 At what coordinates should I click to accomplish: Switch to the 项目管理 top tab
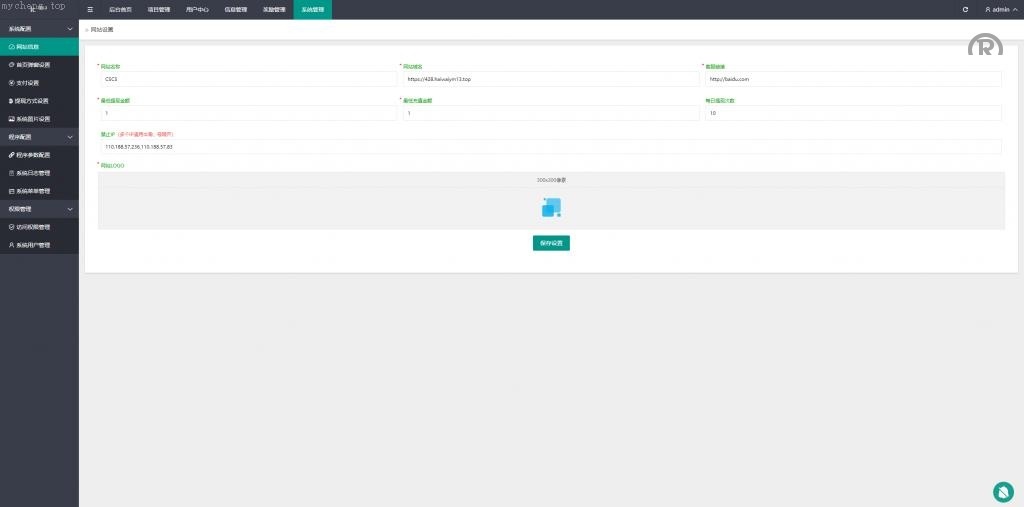coord(158,9)
